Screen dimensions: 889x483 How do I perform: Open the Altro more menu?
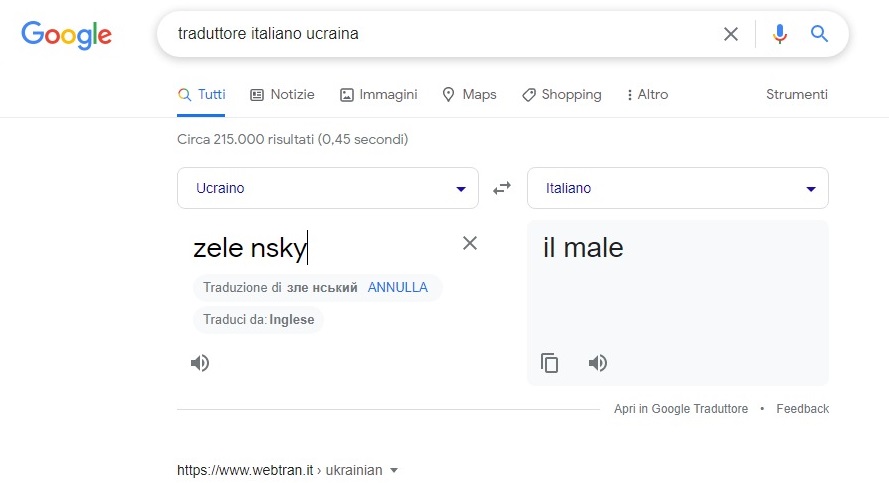point(647,95)
